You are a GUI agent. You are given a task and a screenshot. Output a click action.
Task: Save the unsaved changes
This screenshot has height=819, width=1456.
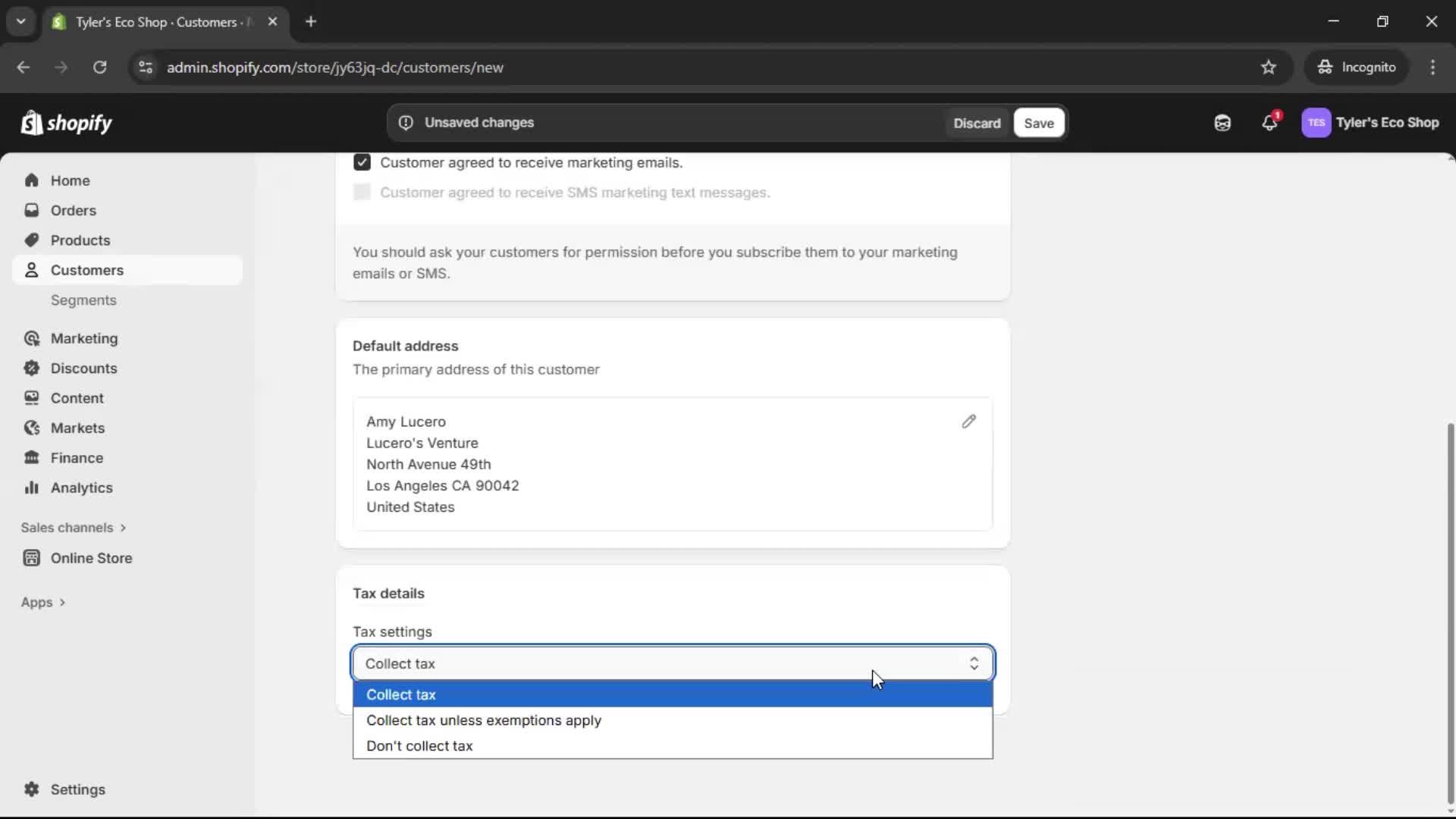pos(1038,122)
